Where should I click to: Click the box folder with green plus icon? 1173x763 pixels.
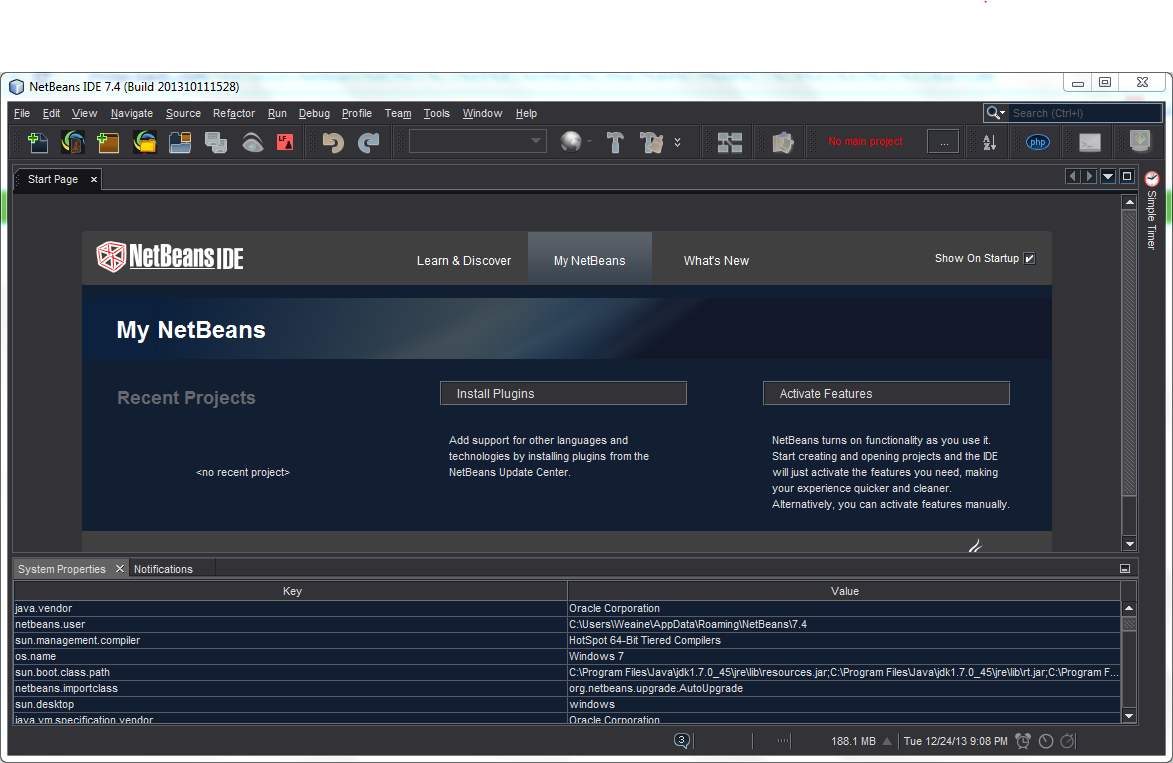coord(108,141)
